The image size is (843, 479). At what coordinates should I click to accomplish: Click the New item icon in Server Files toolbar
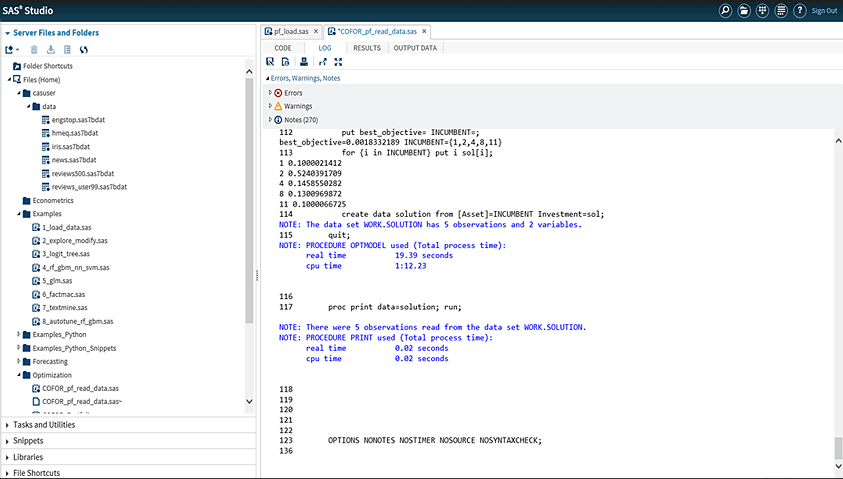pos(9,49)
